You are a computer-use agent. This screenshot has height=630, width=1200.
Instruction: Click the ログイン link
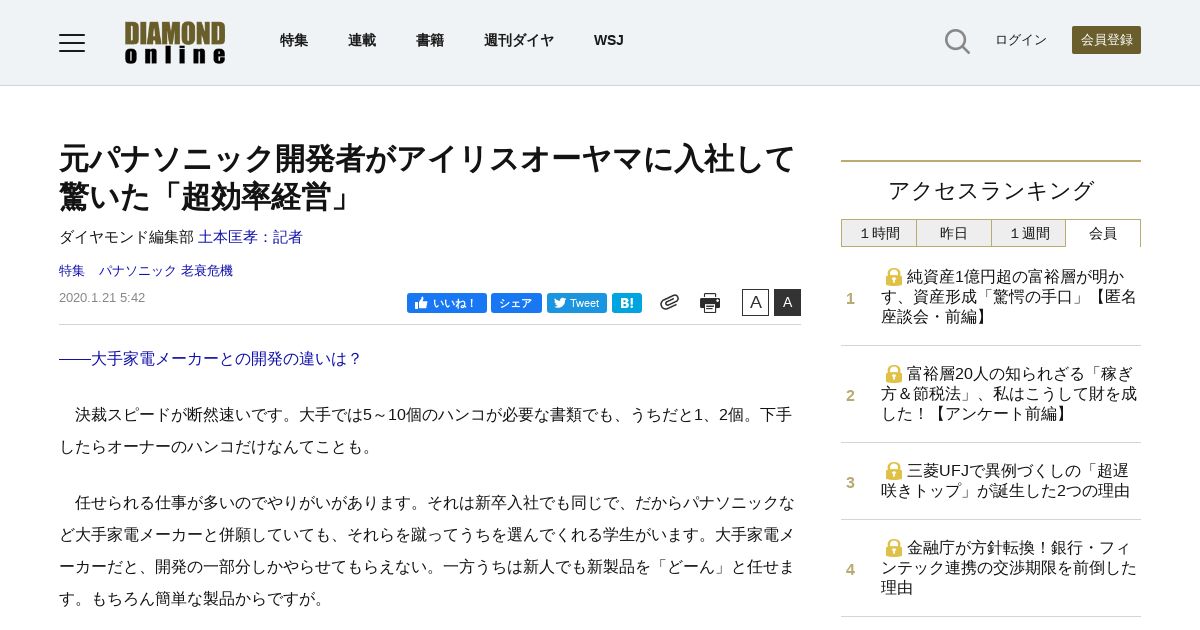[1021, 40]
